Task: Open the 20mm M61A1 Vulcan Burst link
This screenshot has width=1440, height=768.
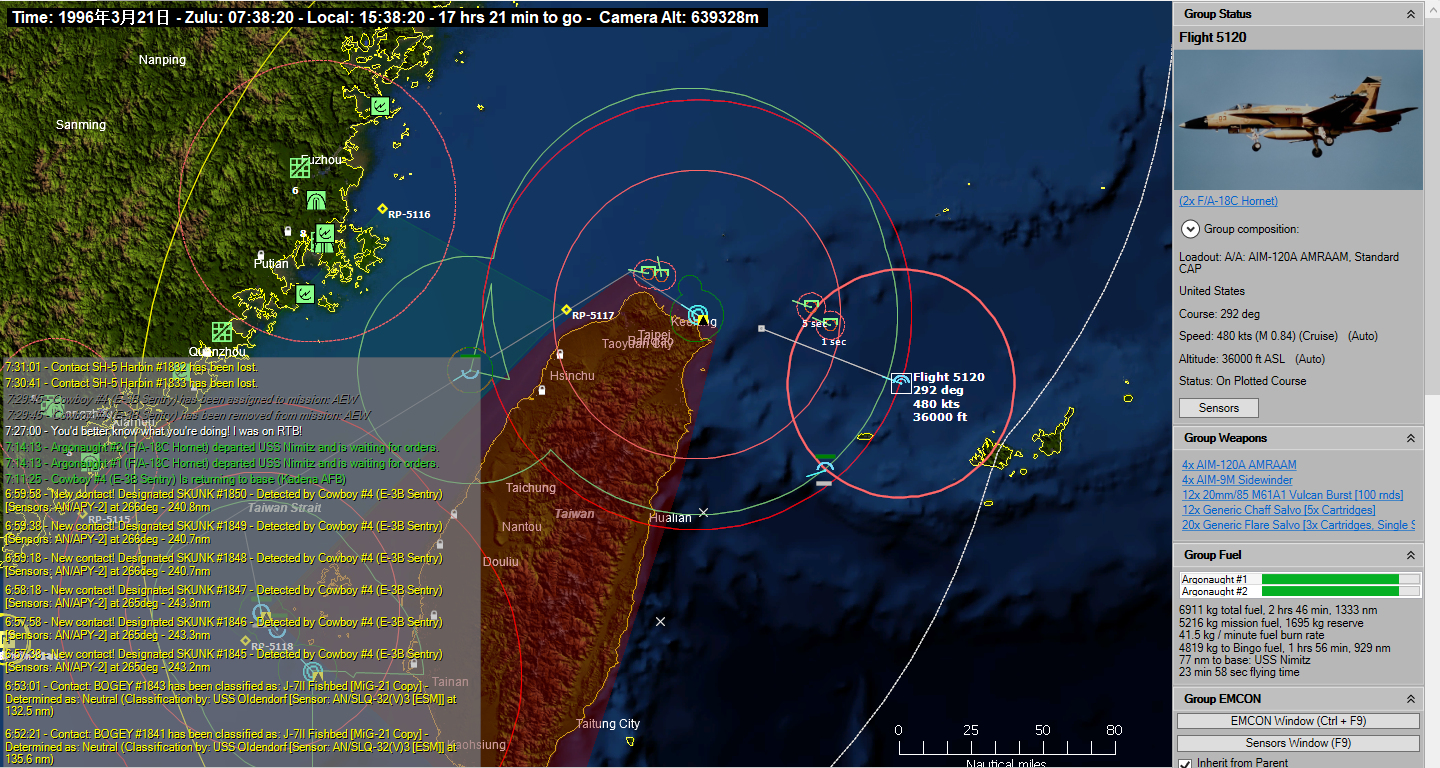Action: coord(1292,495)
